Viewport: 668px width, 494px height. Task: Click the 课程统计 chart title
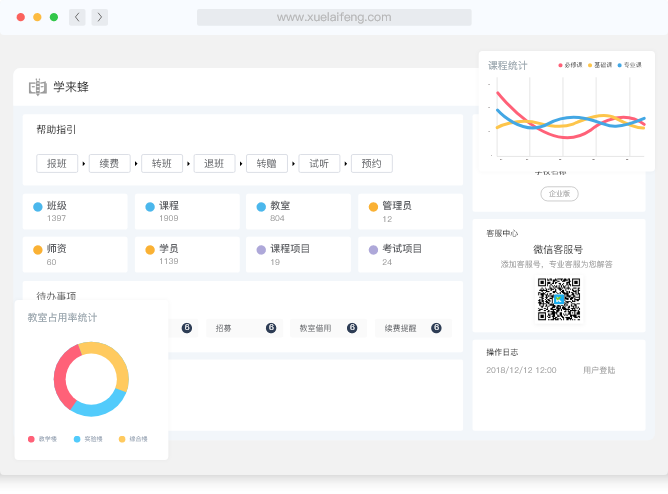click(x=507, y=66)
